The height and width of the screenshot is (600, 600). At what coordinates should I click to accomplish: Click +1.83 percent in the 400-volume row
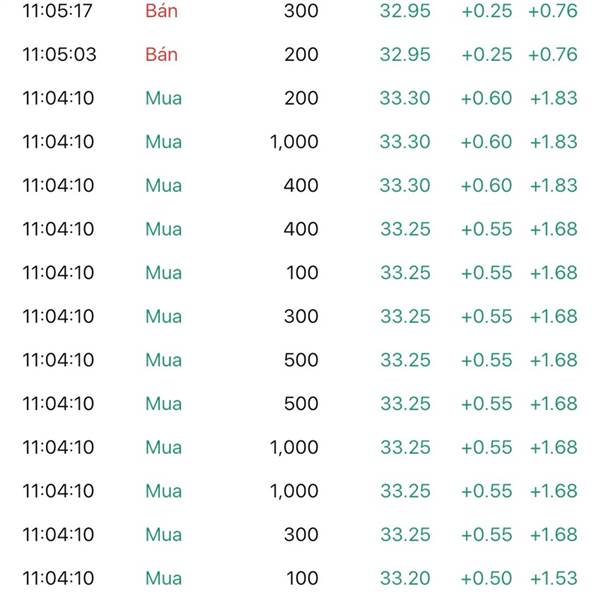pos(553,185)
